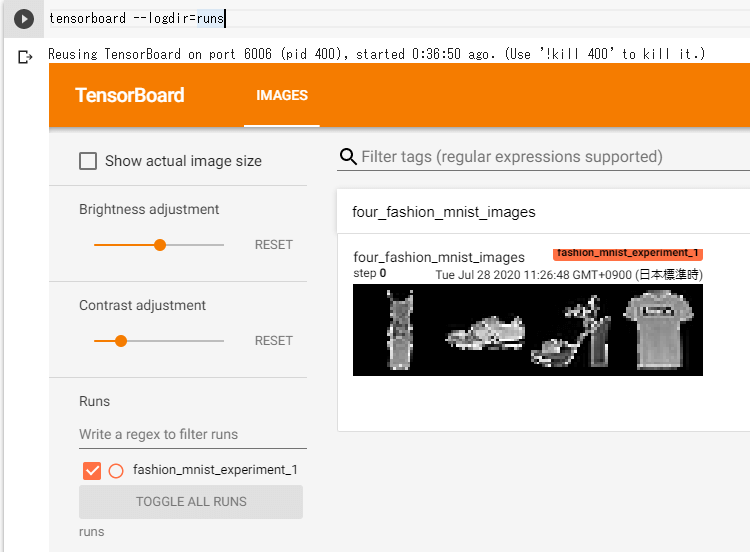Screen dimensions: 750x552
Task: Open the IMAGES tab
Action: point(282,96)
